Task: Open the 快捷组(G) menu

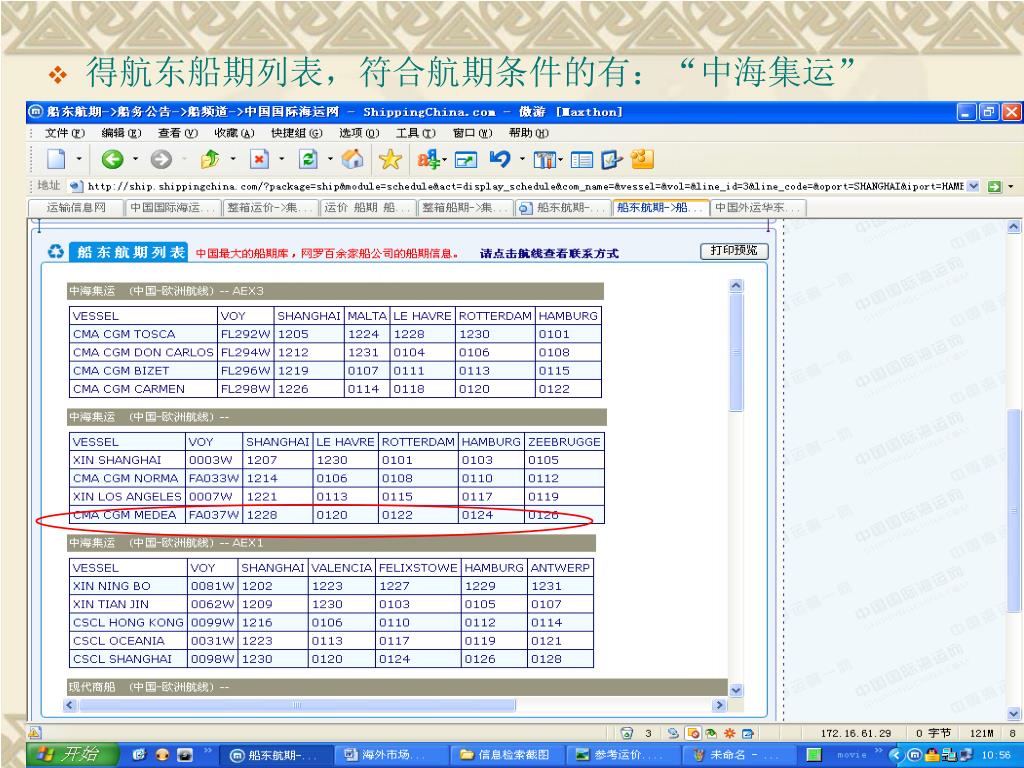Action: [296, 133]
